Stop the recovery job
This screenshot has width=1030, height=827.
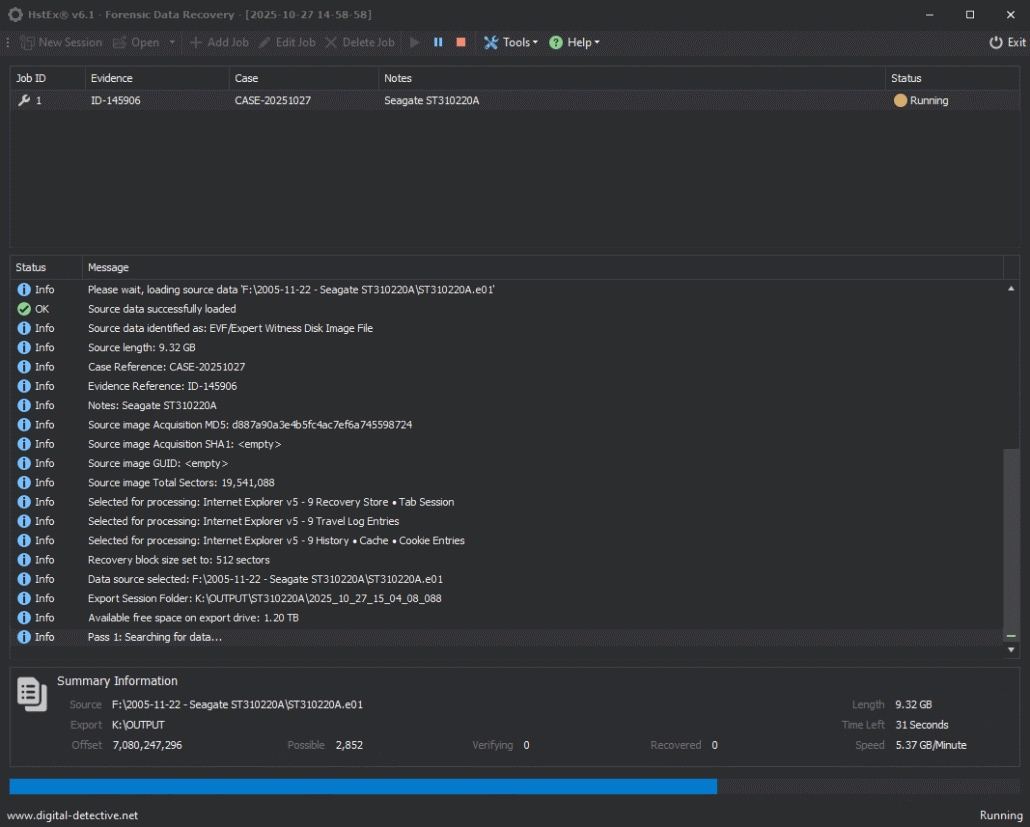click(x=461, y=42)
